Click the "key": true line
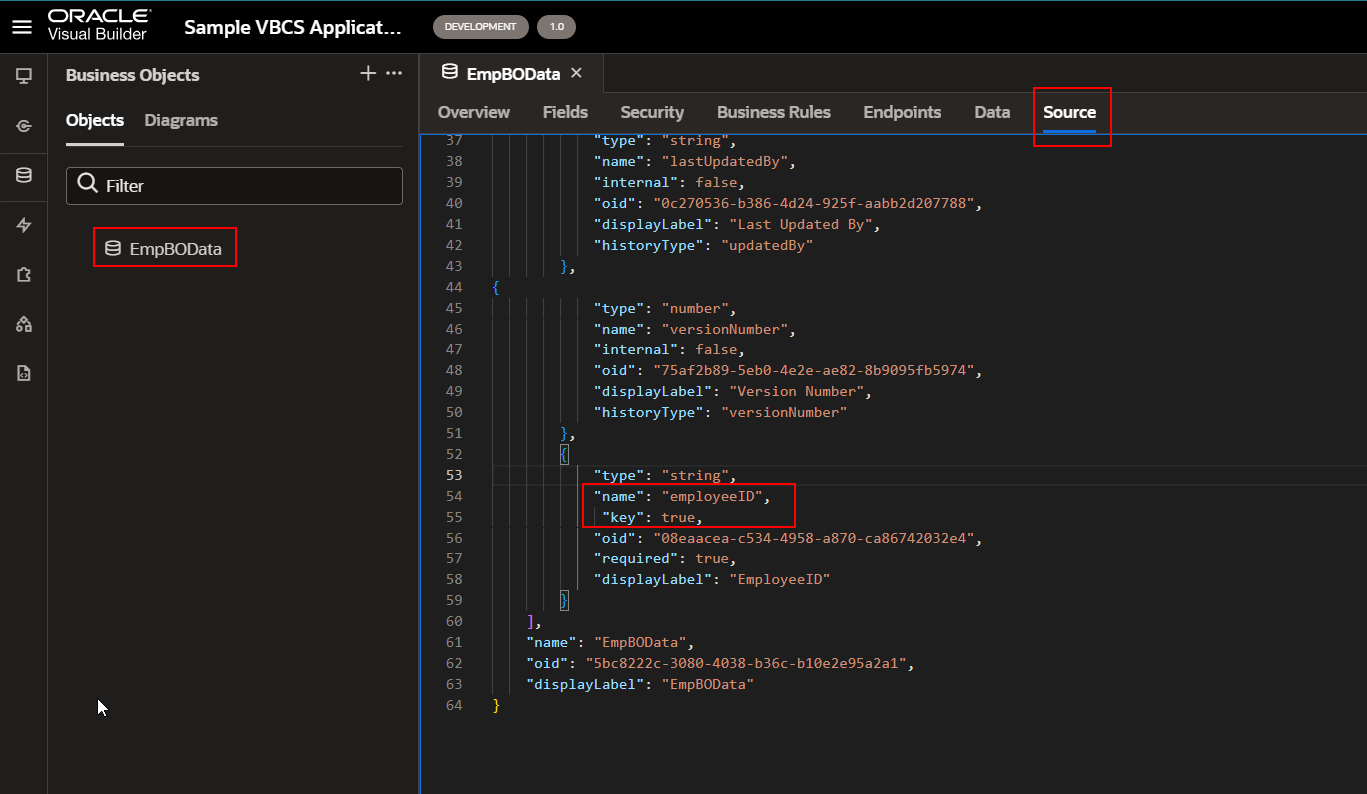The width and height of the screenshot is (1367, 794). [x=652, y=517]
